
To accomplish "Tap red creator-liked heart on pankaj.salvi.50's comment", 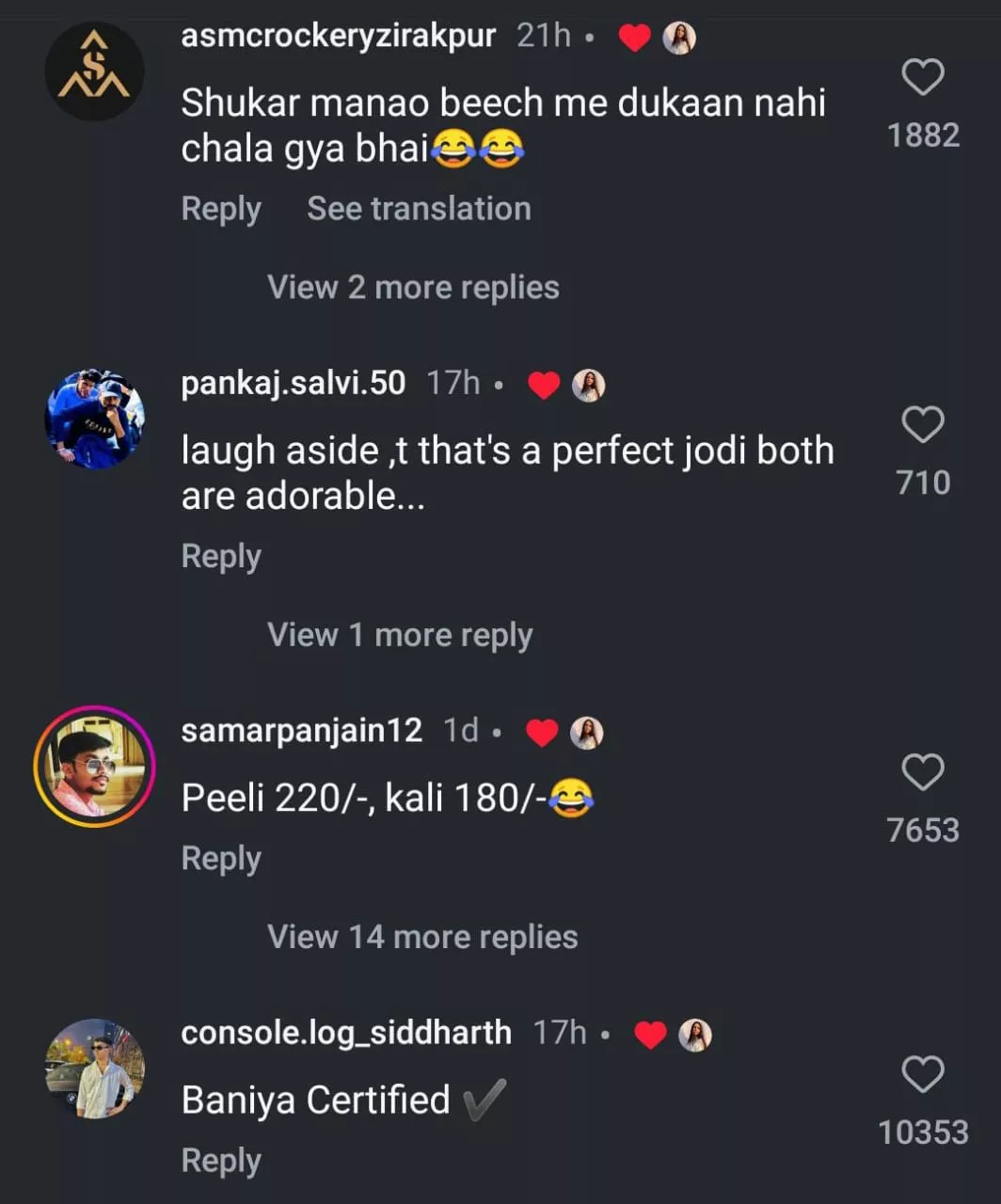I will point(544,385).
